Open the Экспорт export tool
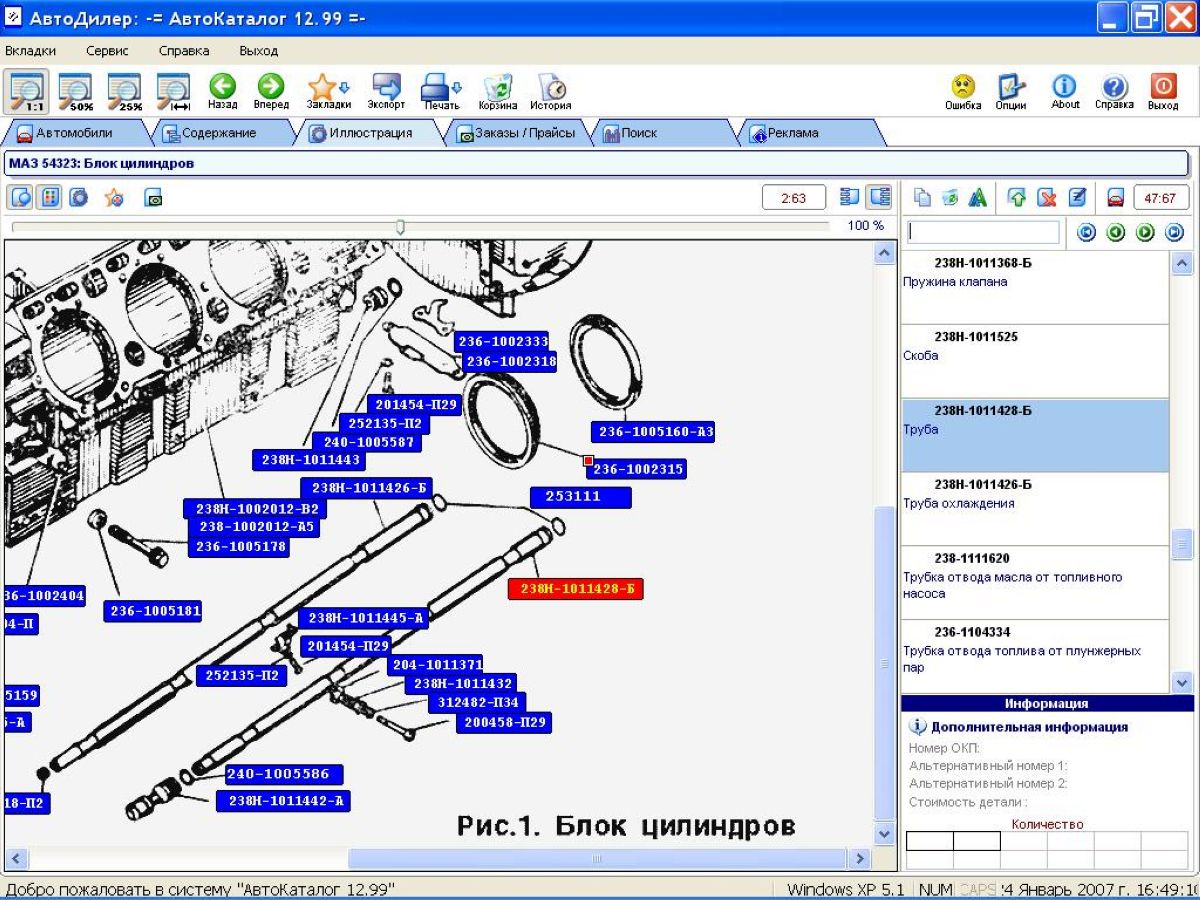Viewport: 1200px width, 900px height. pyautogui.click(x=386, y=91)
